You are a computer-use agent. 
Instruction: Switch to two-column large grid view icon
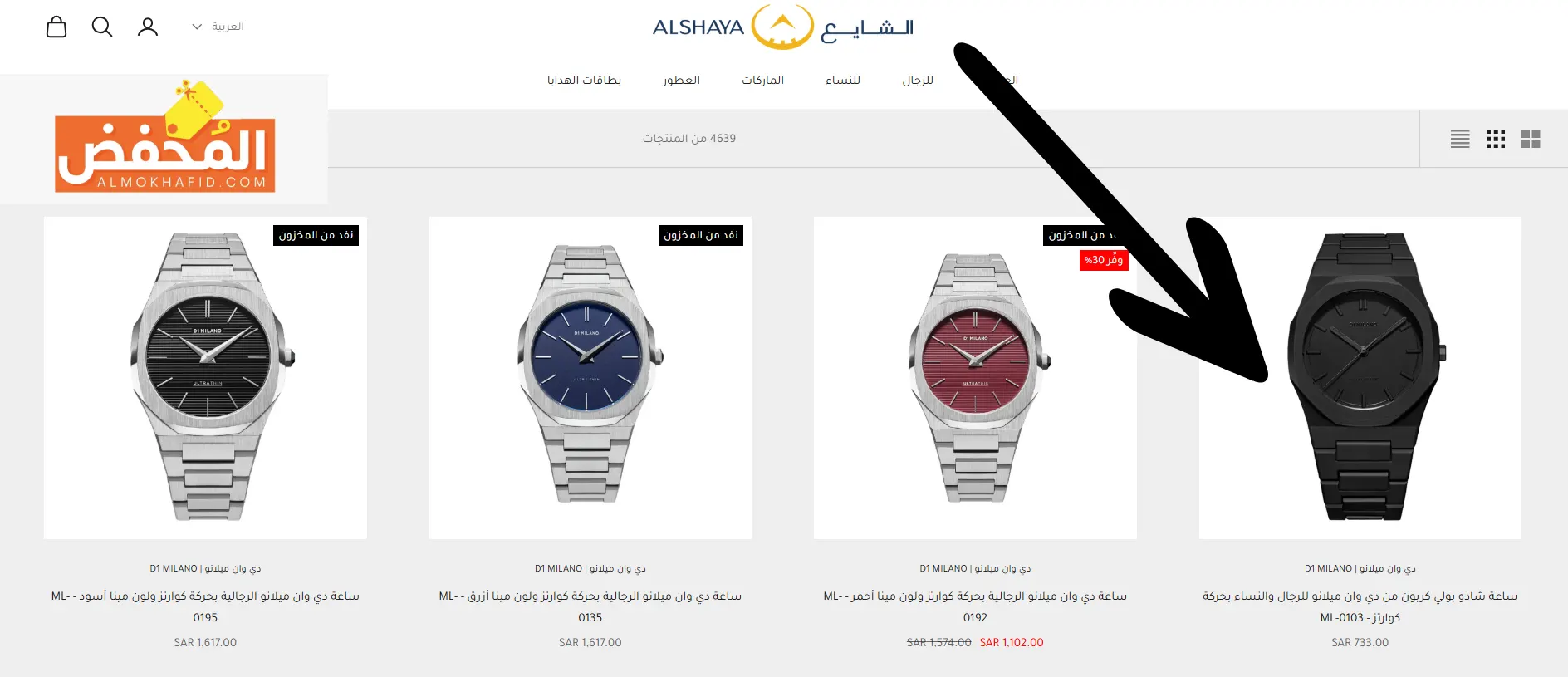tap(1531, 139)
